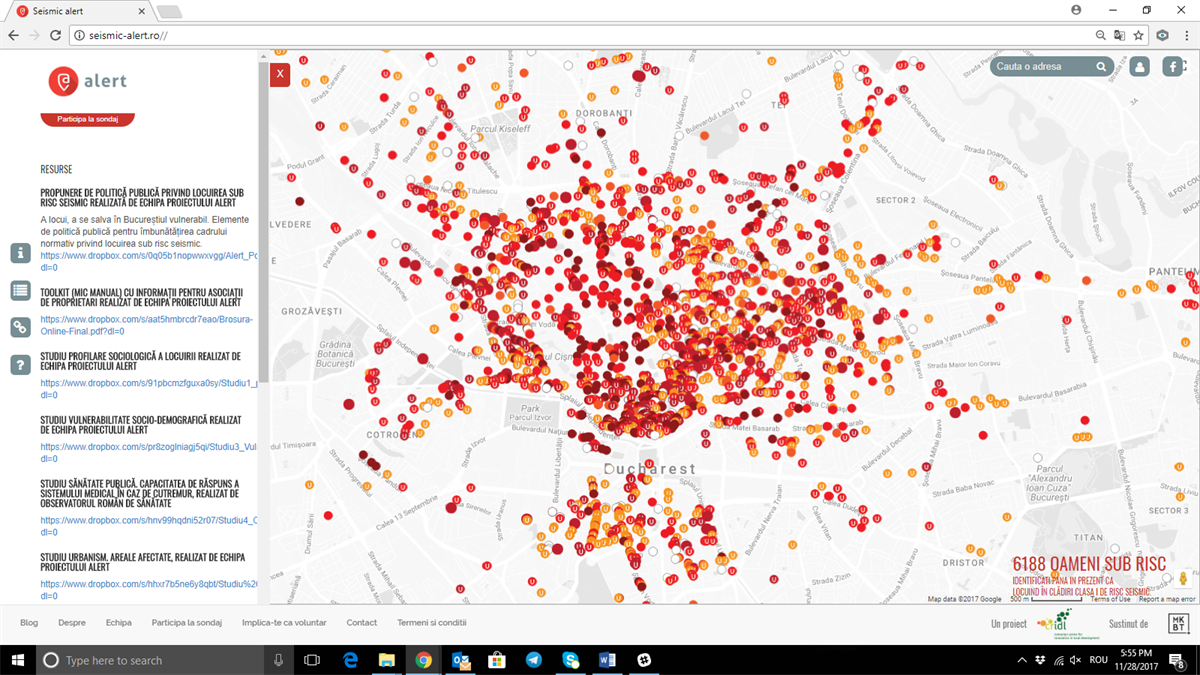
Task: Open Blog in footer menu
Action: pos(29,622)
